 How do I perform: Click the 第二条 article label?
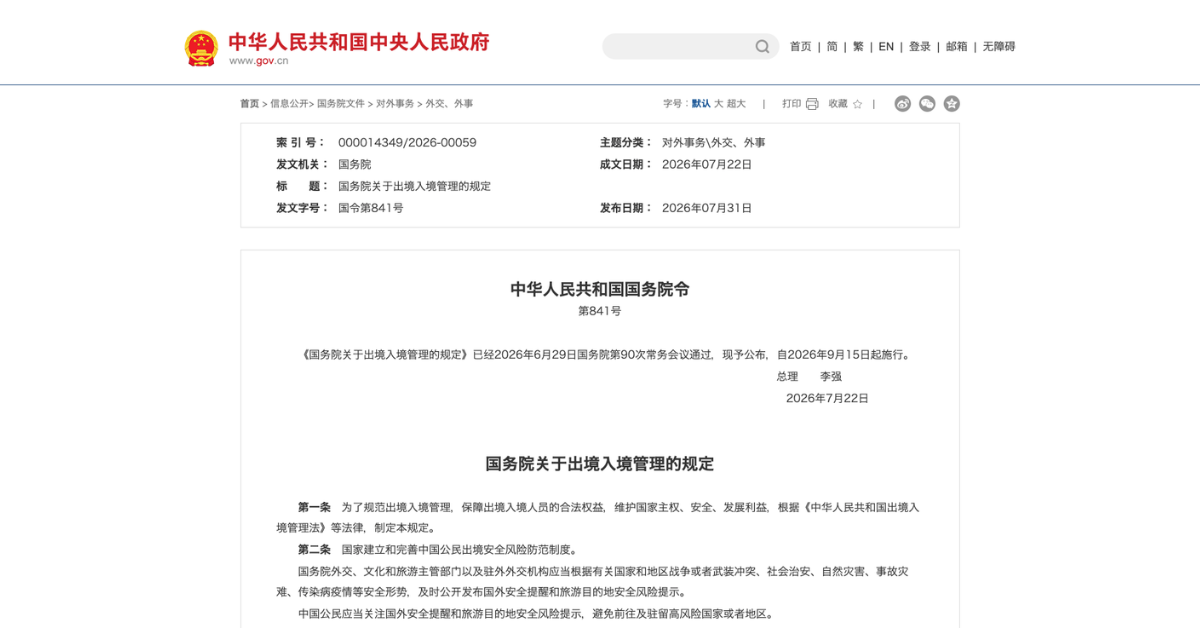[x=314, y=550]
